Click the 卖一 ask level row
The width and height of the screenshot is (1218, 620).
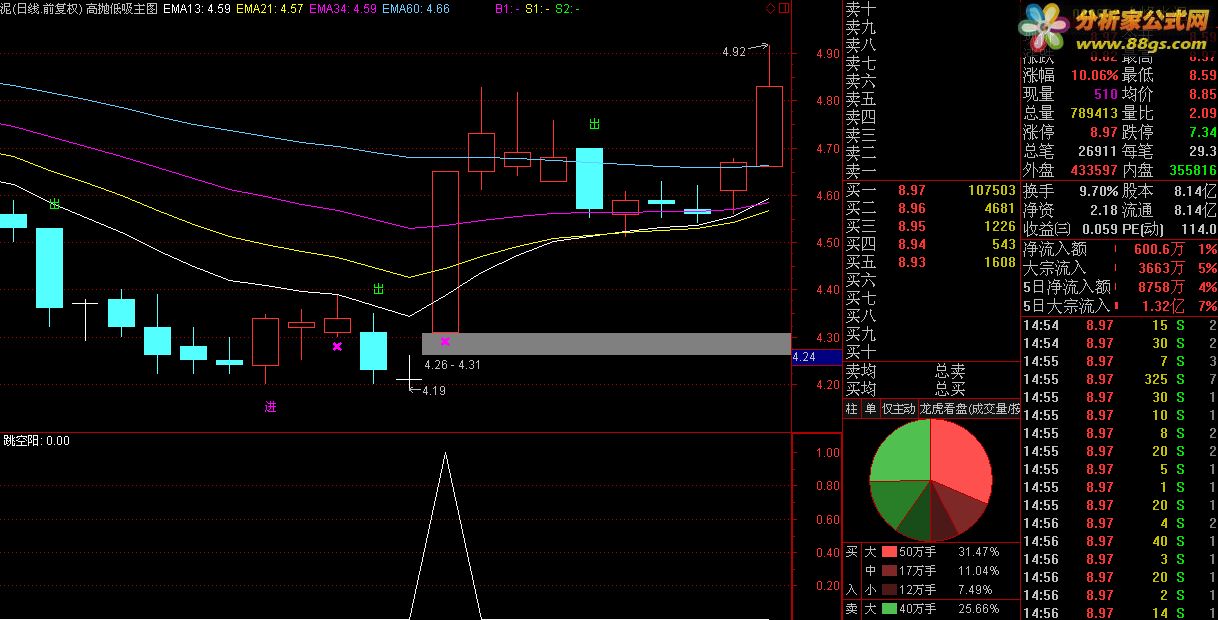point(931,171)
